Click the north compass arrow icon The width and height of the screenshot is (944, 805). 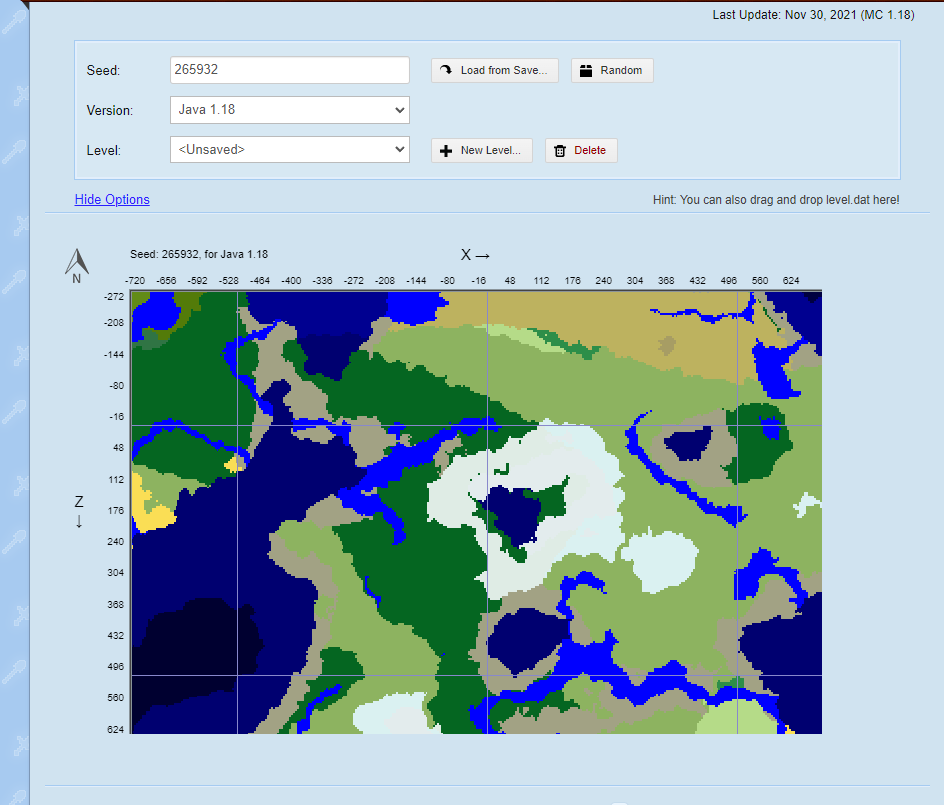(x=77, y=262)
